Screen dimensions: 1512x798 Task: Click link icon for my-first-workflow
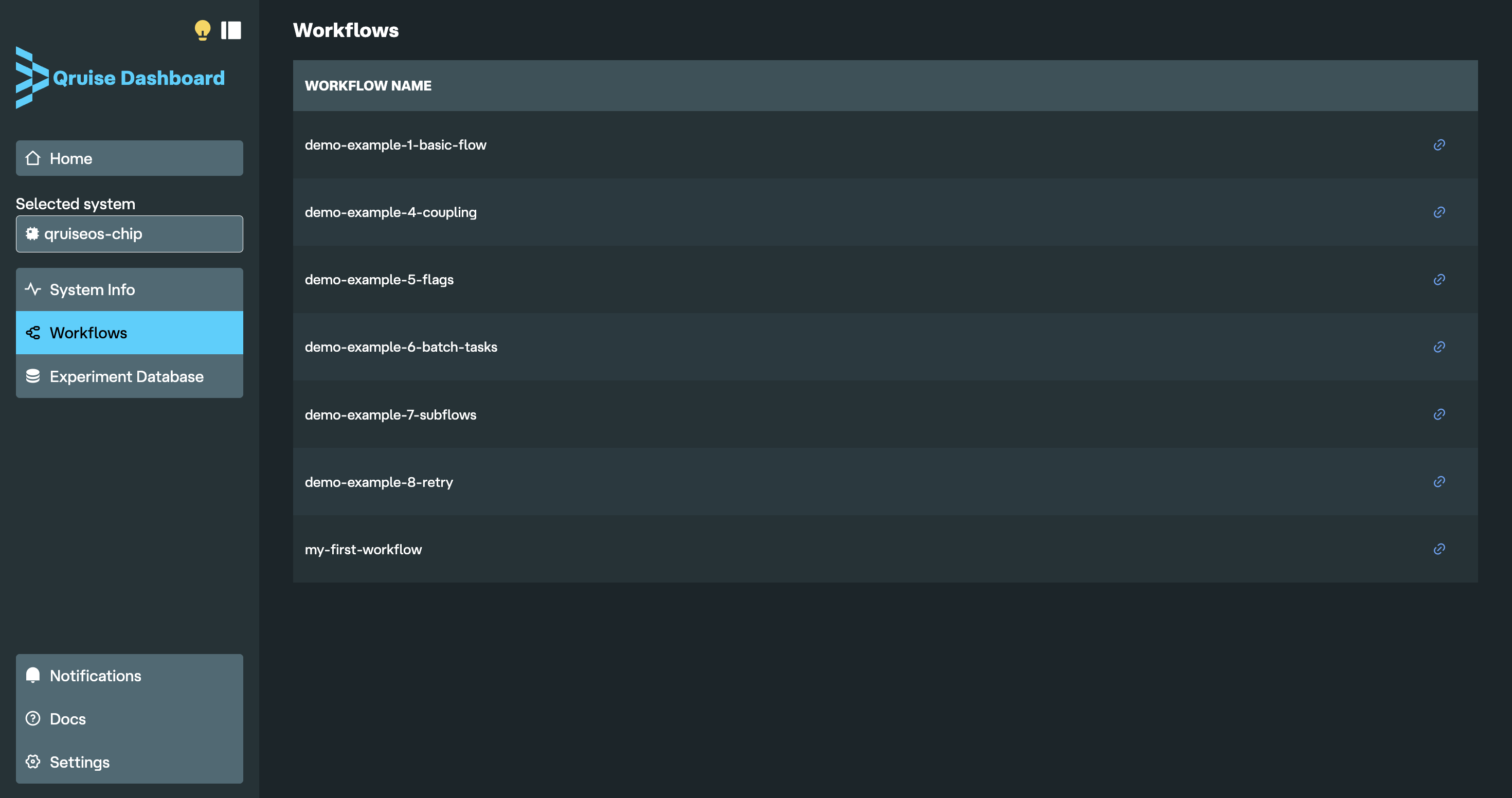click(1438, 549)
